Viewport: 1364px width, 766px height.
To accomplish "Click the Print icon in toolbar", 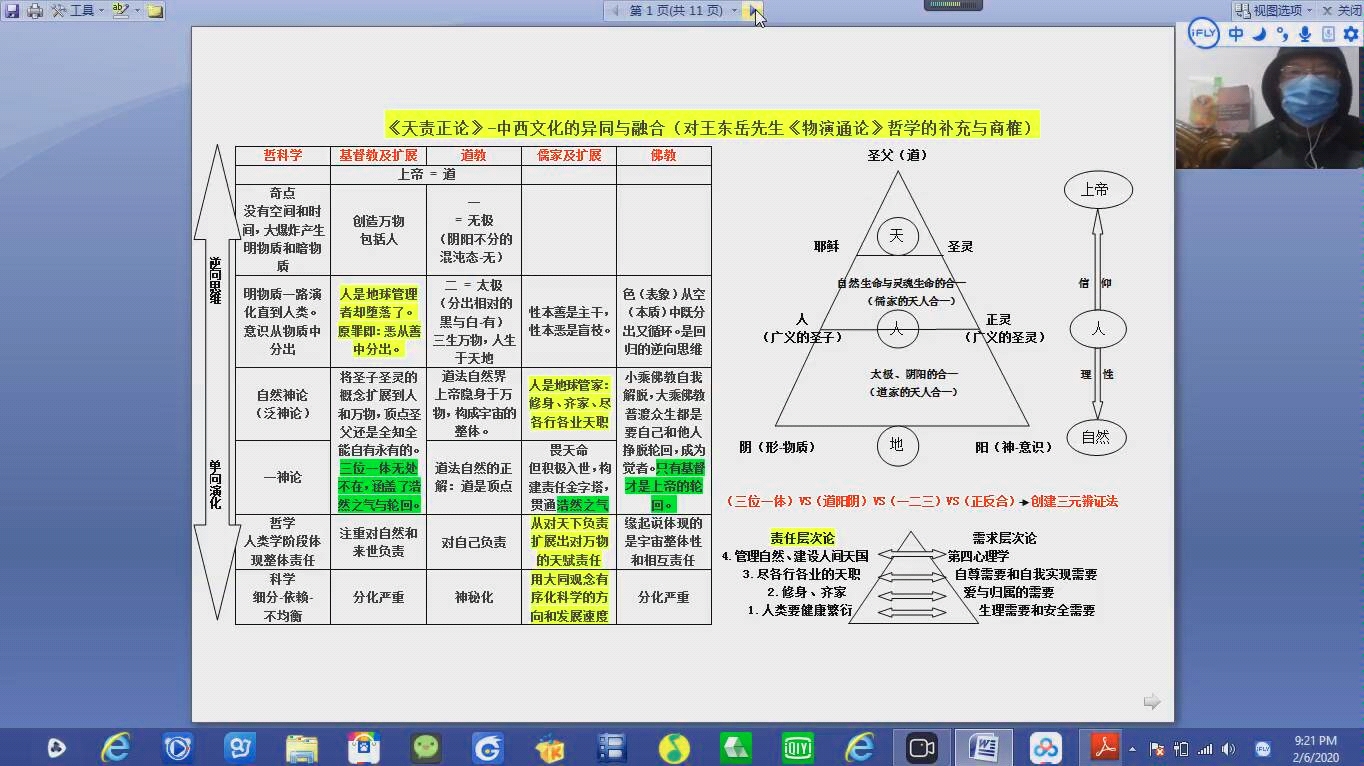I will click(x=35, y=10).
